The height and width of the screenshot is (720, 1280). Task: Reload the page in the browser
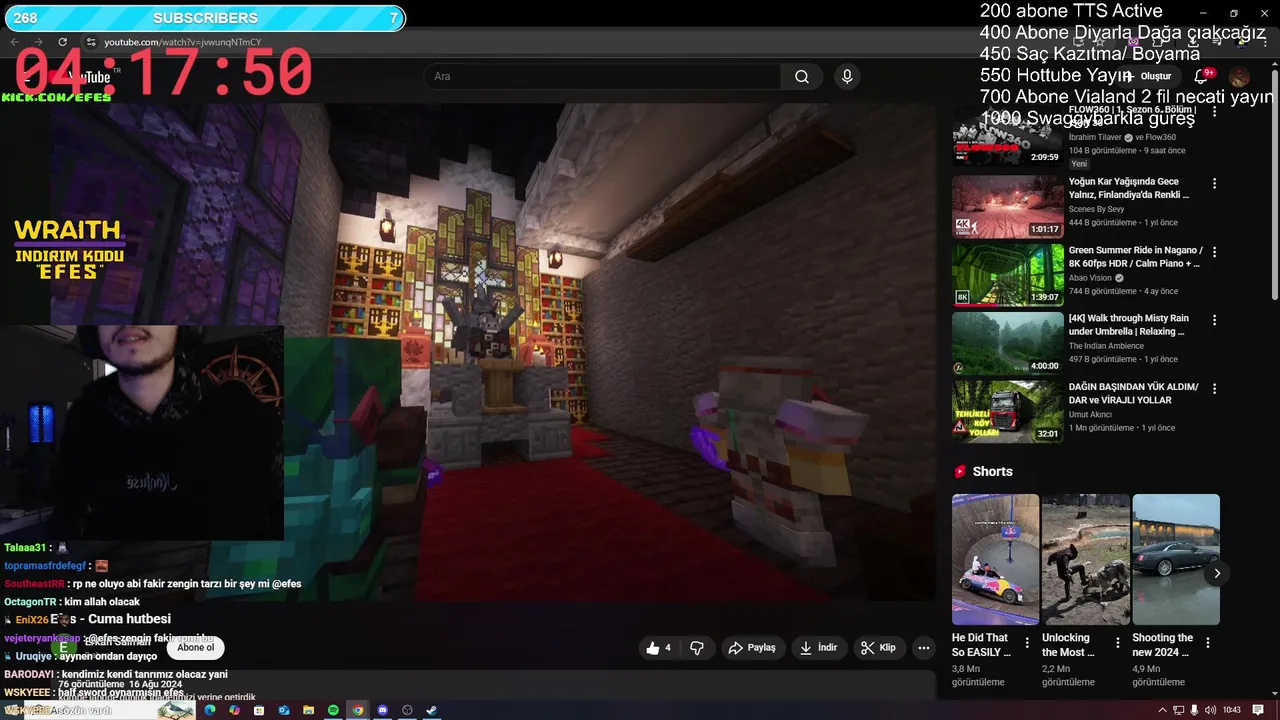click(62, 42)
